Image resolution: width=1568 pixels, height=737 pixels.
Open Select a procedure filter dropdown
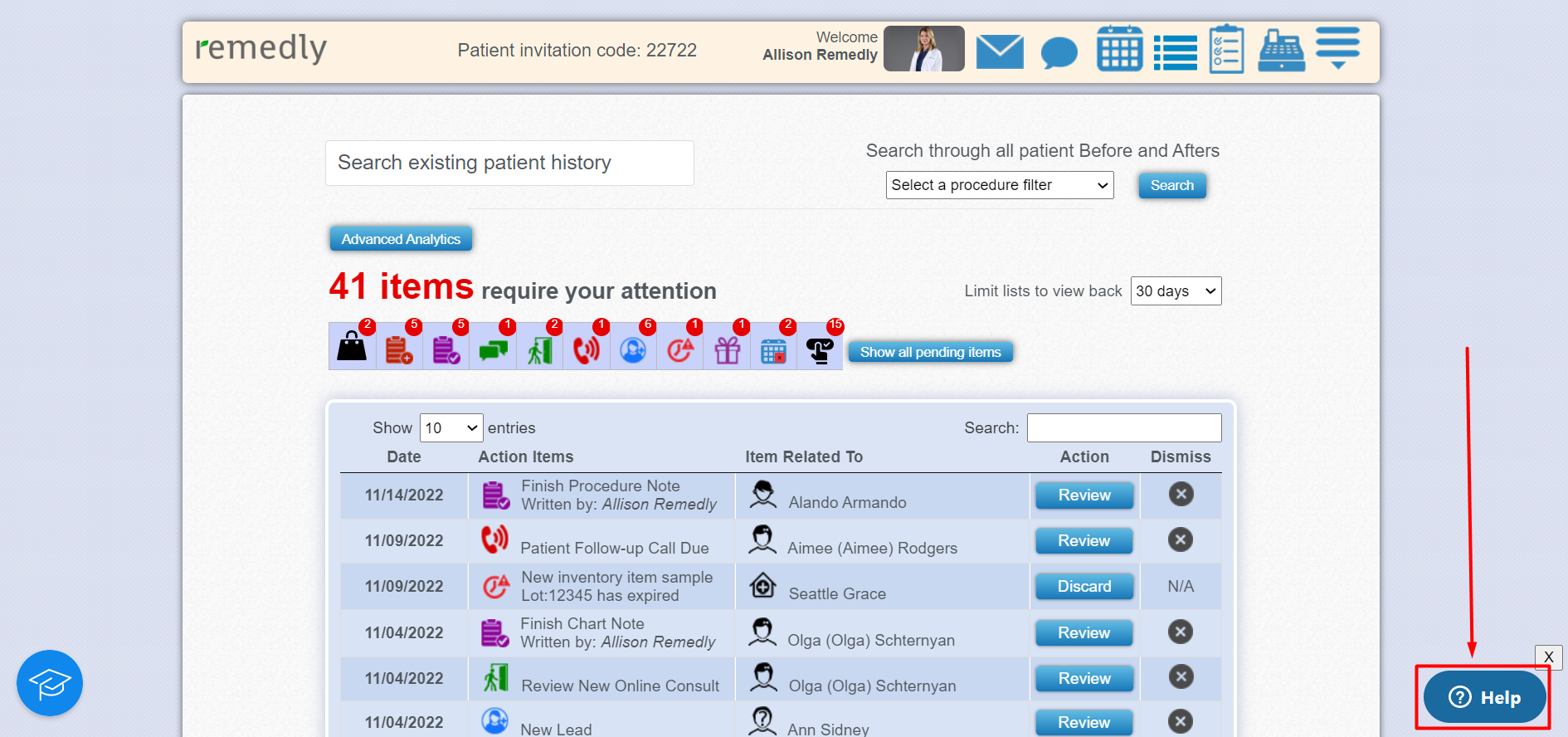(x=1000, y=185)
